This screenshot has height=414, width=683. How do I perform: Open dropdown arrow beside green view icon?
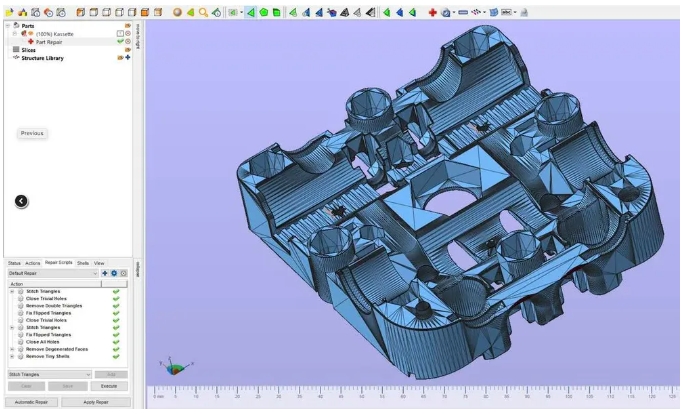tap(241, 12)
